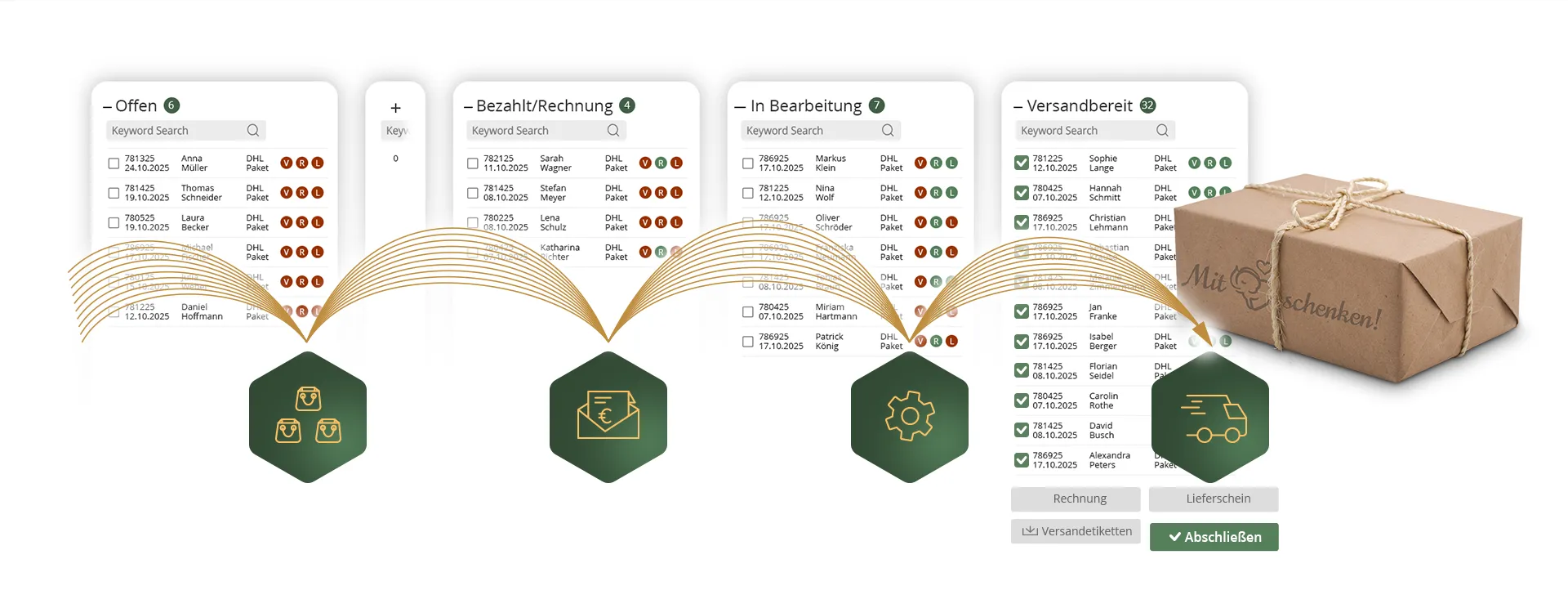Click the V status badge for Anna Müller
Image resolution: width=1568 pixels, height=595 pixels.
[x=287, y=163]
